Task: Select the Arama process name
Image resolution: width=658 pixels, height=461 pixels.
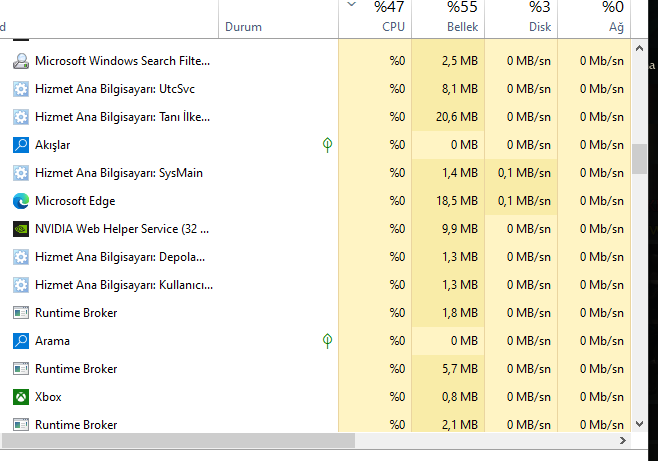Action: pos(52,341)
